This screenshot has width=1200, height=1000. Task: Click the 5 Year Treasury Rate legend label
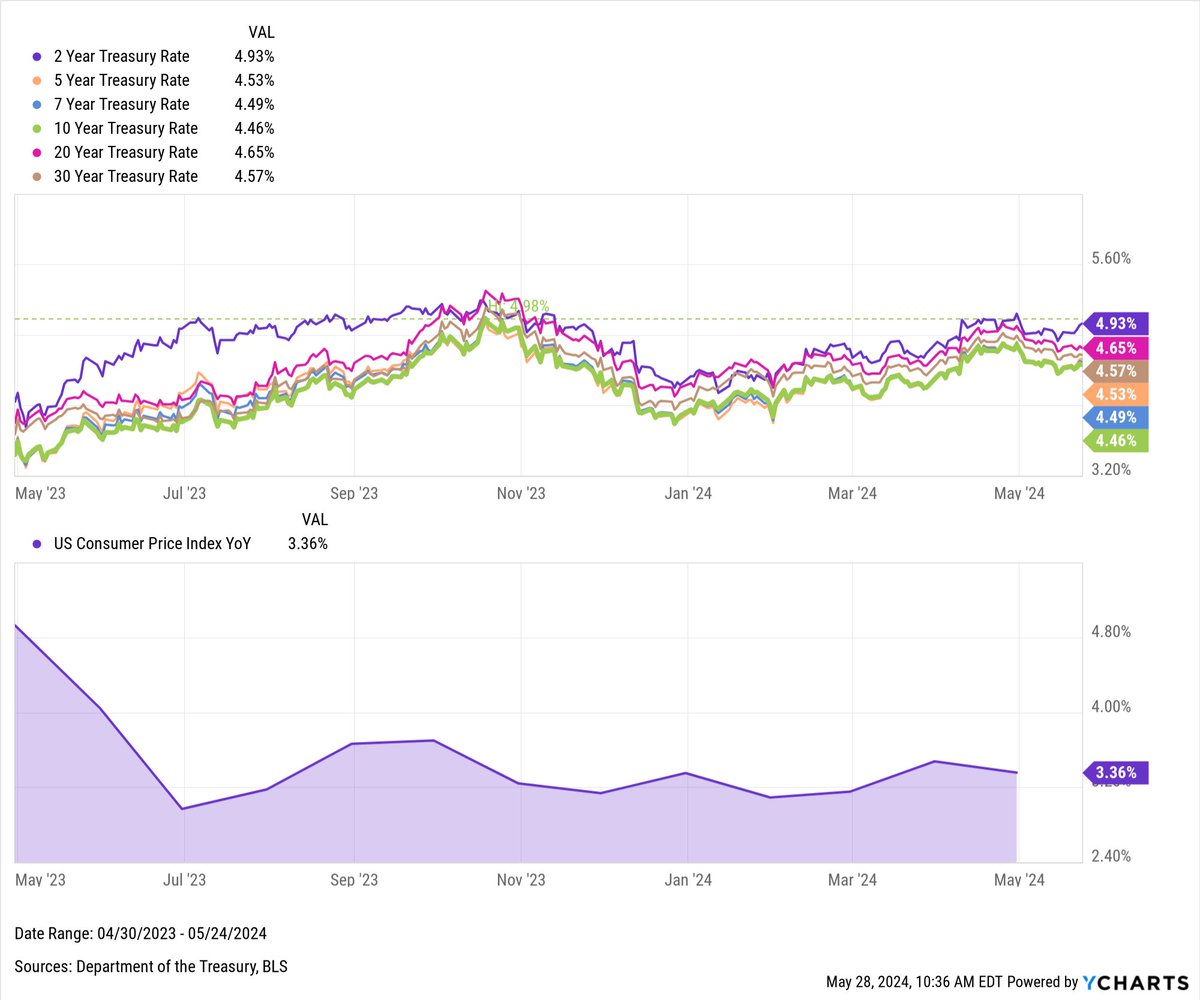[121, 80]
